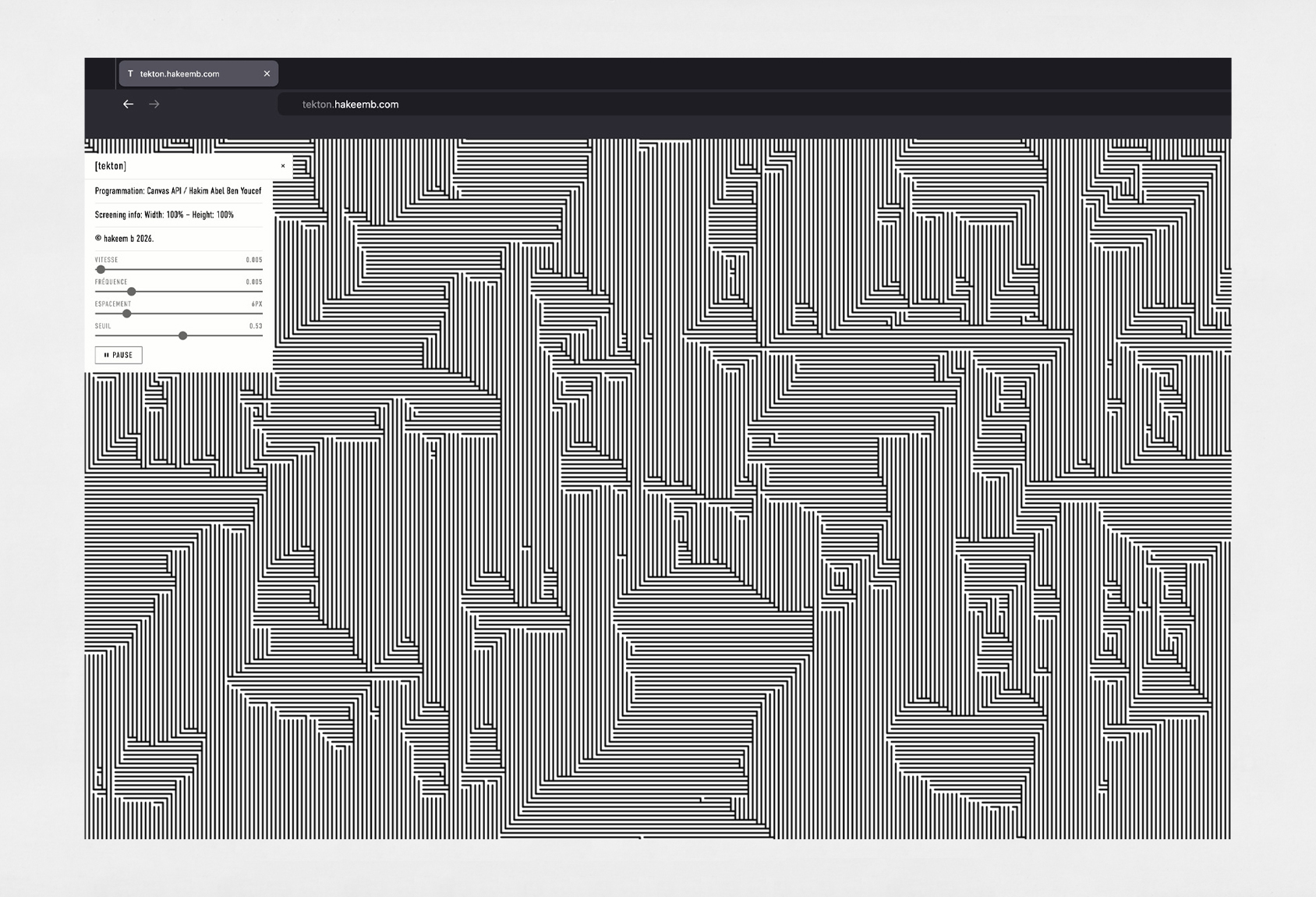Click the Programmation credit line
This screenshot has height=897, width=1316.
[x=178, y=191]
